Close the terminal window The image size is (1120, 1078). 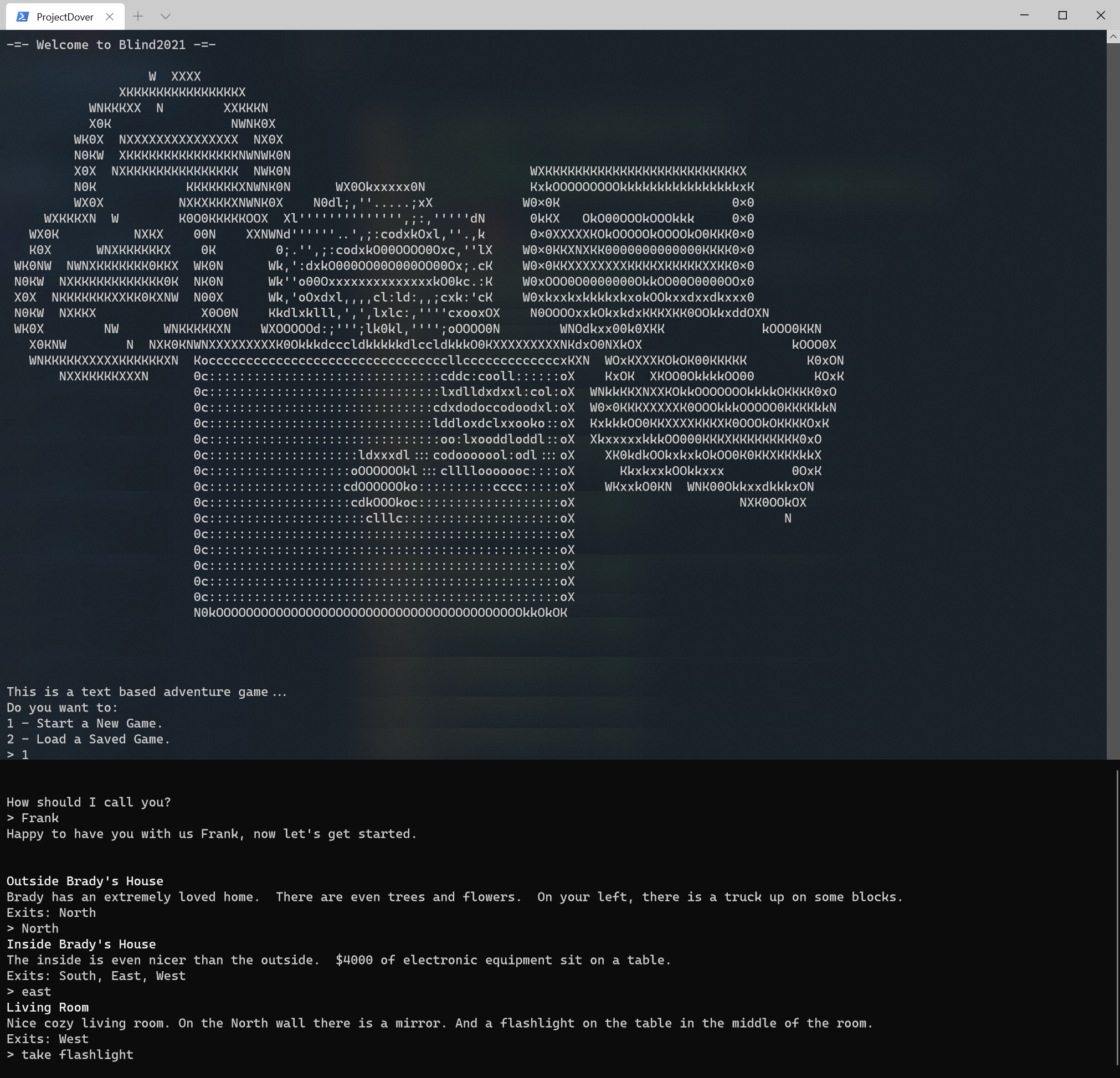(1101, 16)
